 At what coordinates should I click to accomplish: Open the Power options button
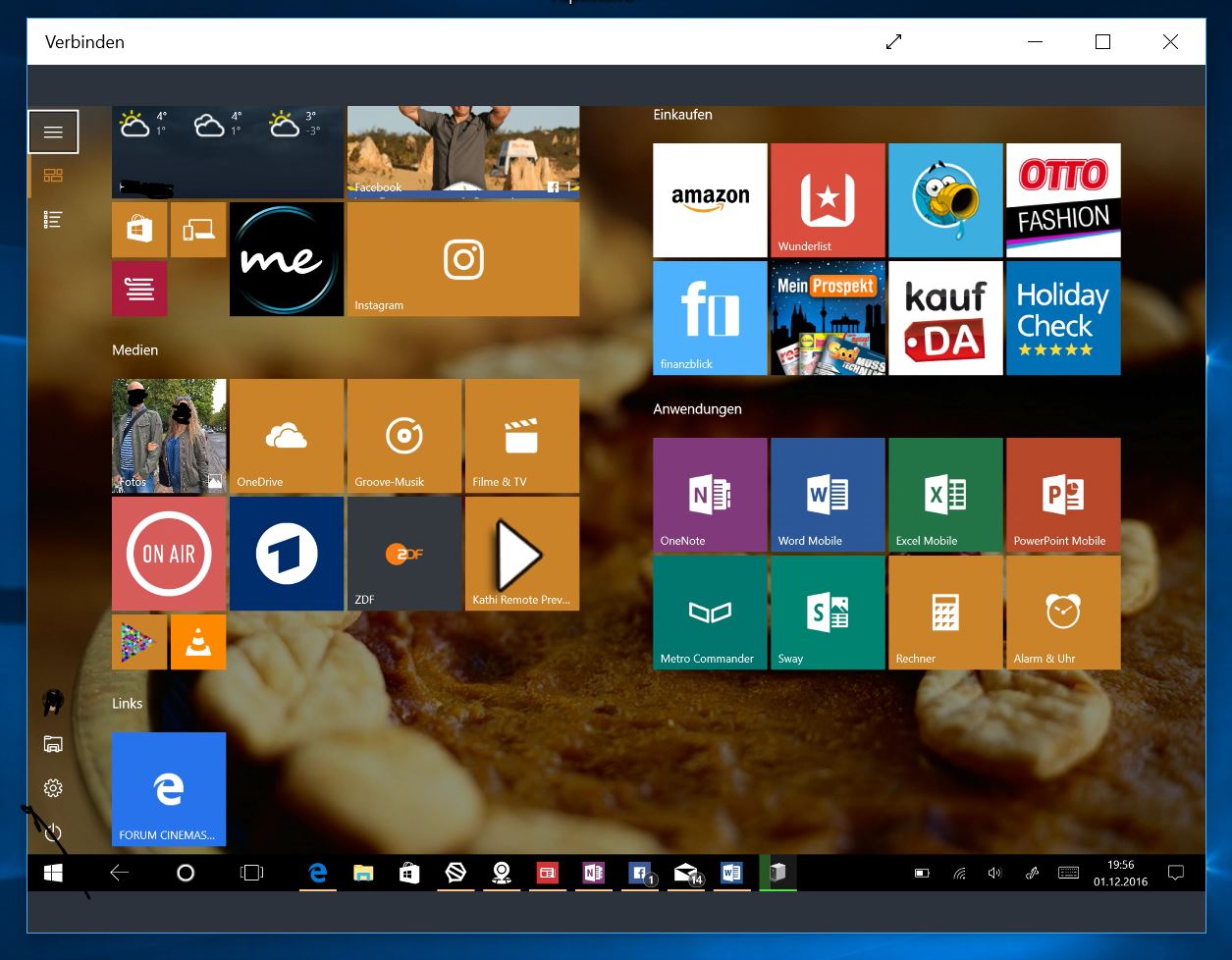click(x=53, y=832)
